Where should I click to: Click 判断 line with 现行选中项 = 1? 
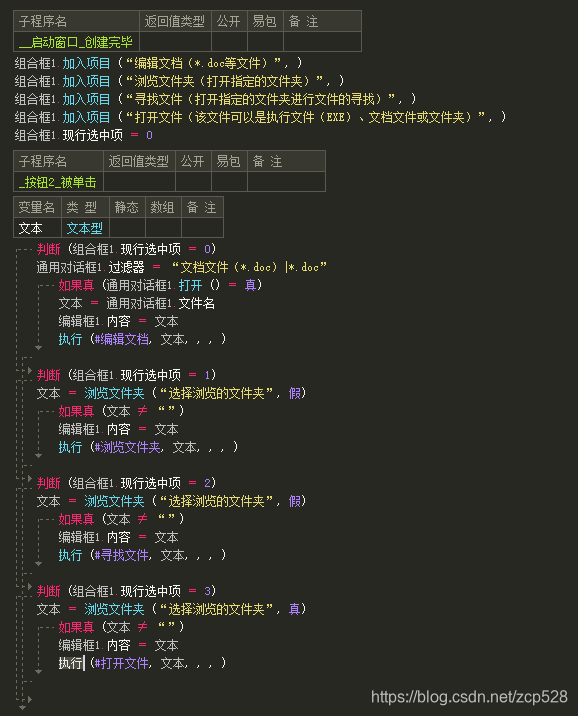click(x=126, y=375)
